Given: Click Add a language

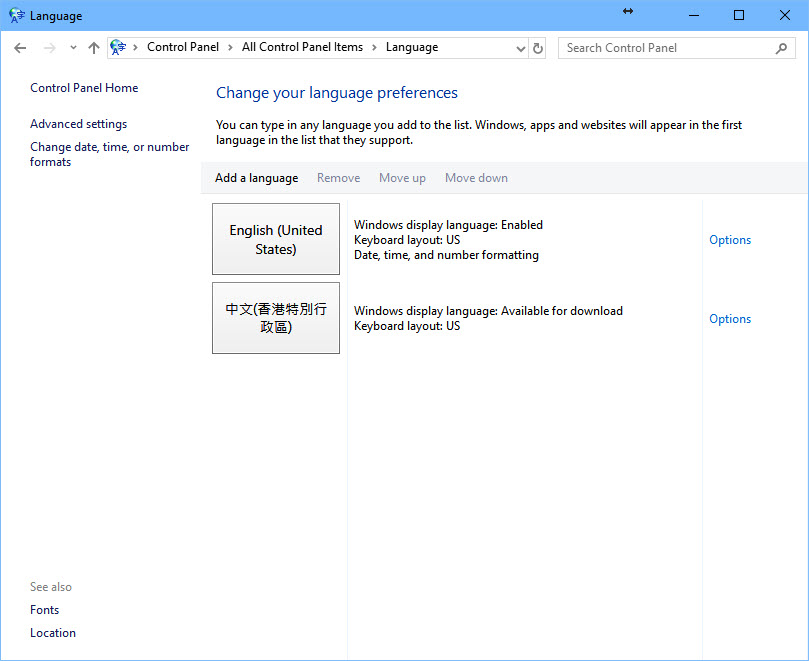Looking at the screenshot, I should (x=256, y=178).
